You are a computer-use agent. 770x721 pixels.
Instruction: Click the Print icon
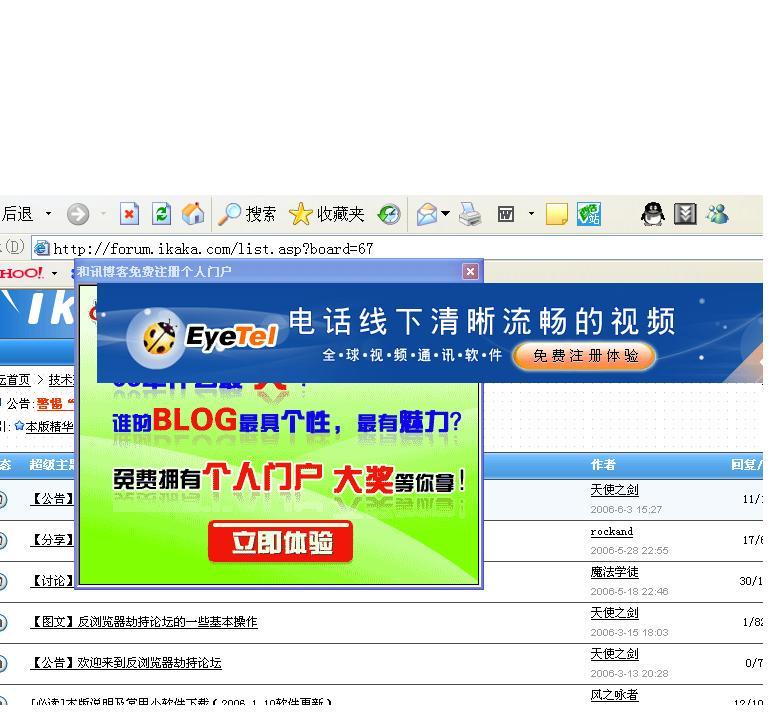click(x=470, y=215)
